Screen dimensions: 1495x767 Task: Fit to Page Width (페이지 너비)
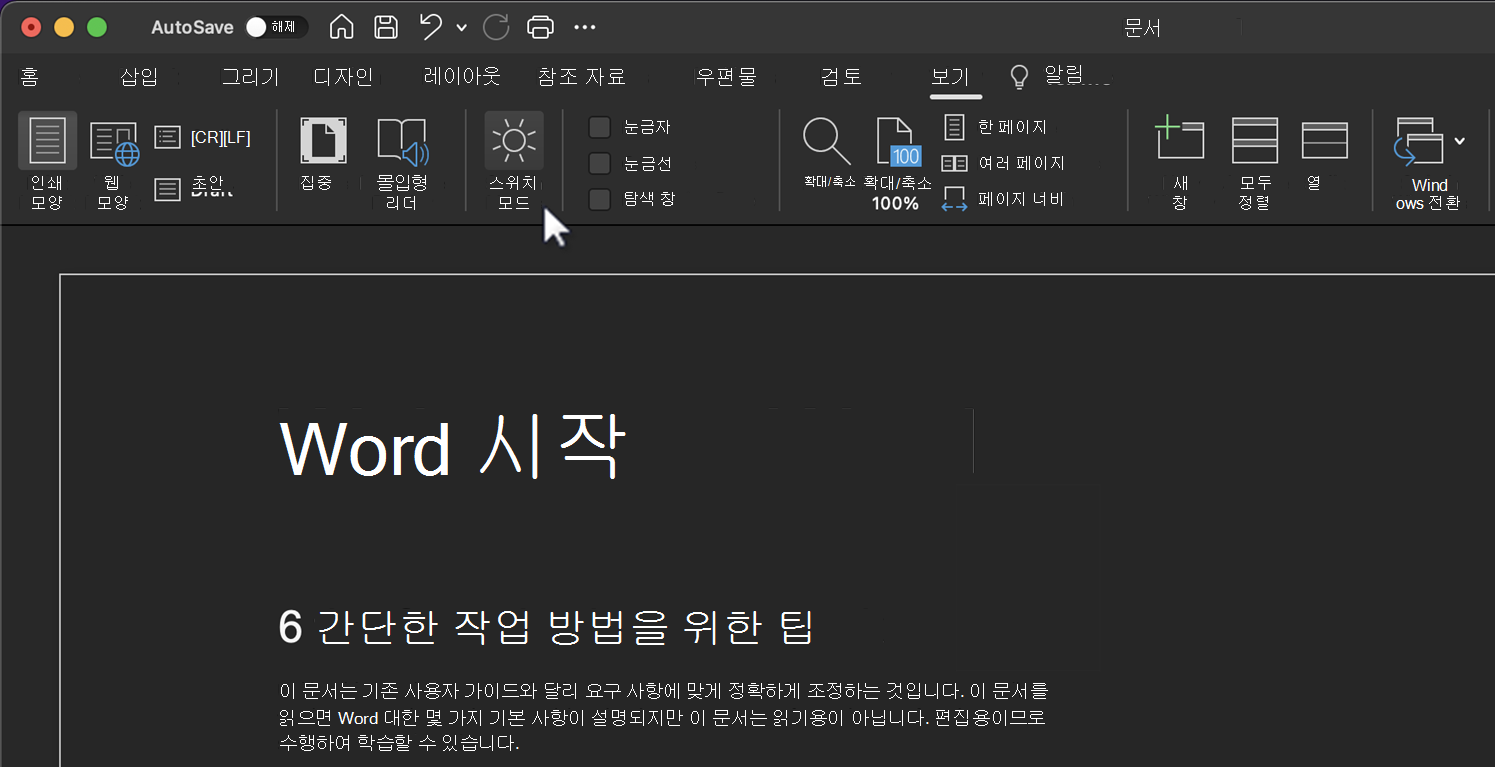(1003, 199)
